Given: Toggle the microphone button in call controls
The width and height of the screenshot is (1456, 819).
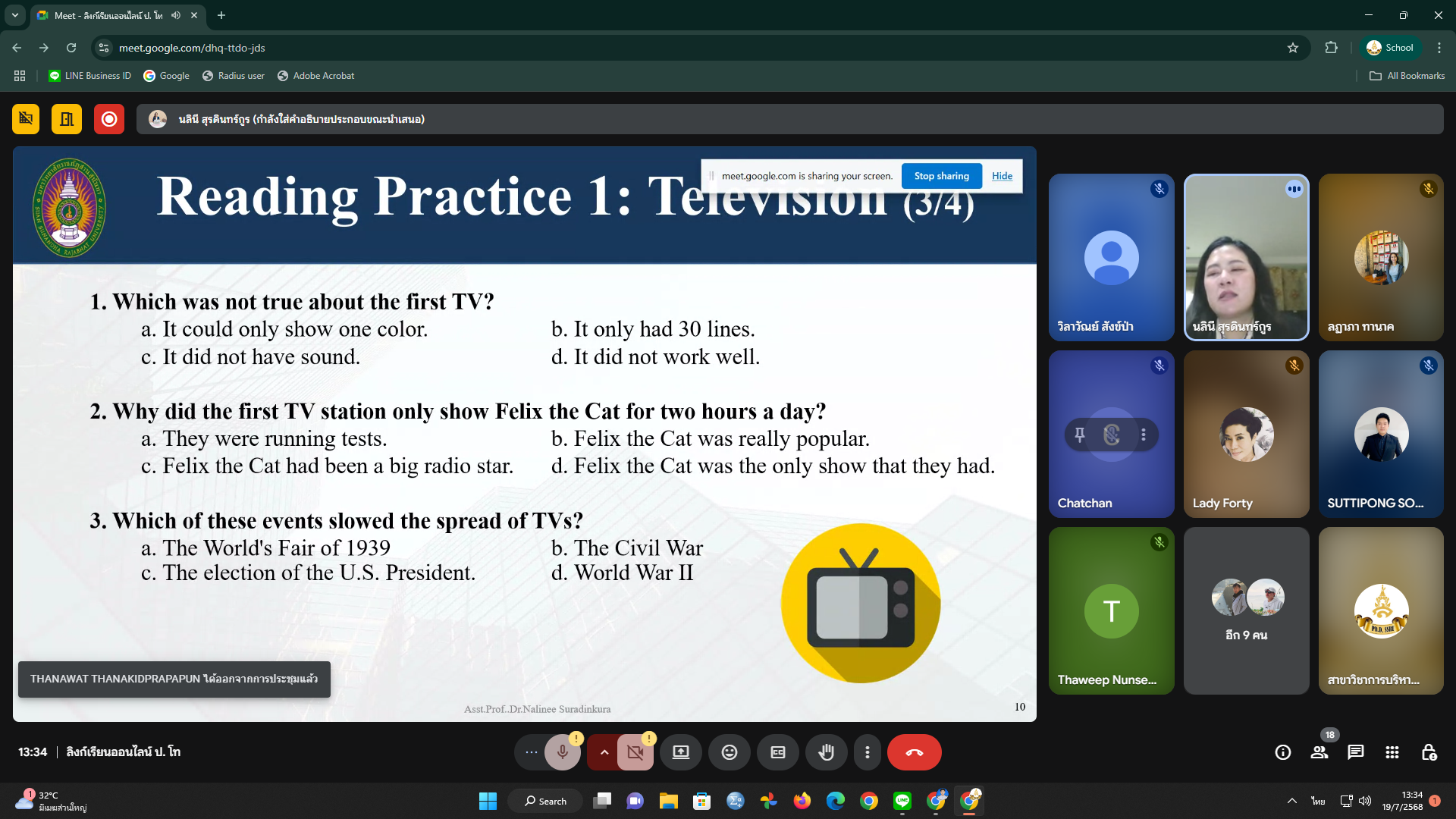Looking at the screenshot, I should pos(562,752).
